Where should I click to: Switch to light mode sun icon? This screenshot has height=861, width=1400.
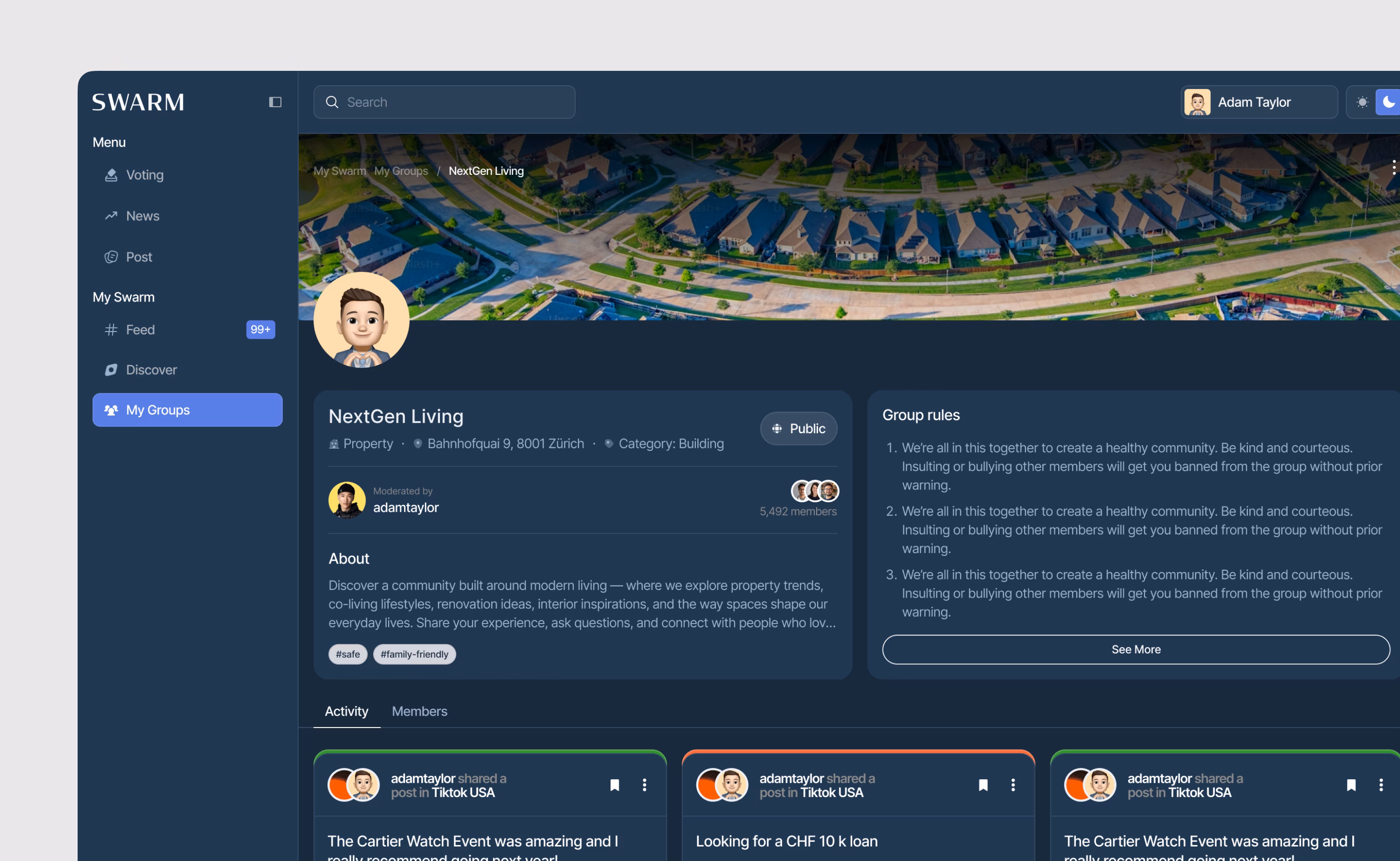[x=1362, y=102]
